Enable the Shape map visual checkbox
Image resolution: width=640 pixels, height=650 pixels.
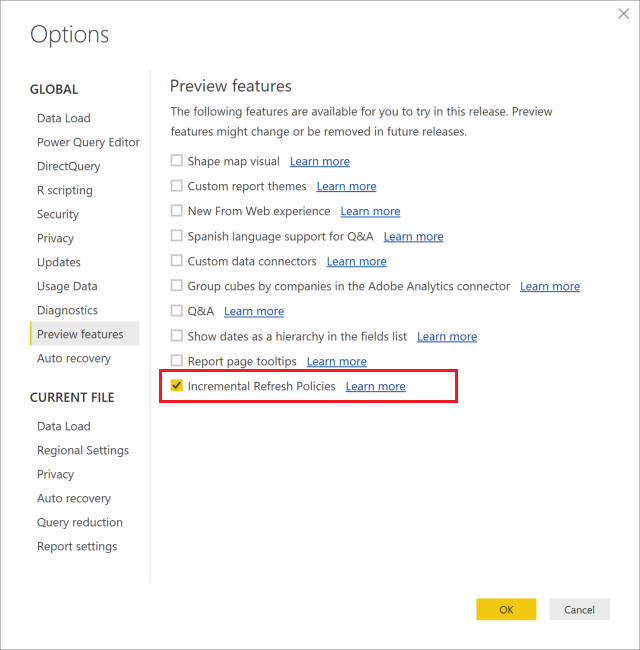click(x=177, y=160)
